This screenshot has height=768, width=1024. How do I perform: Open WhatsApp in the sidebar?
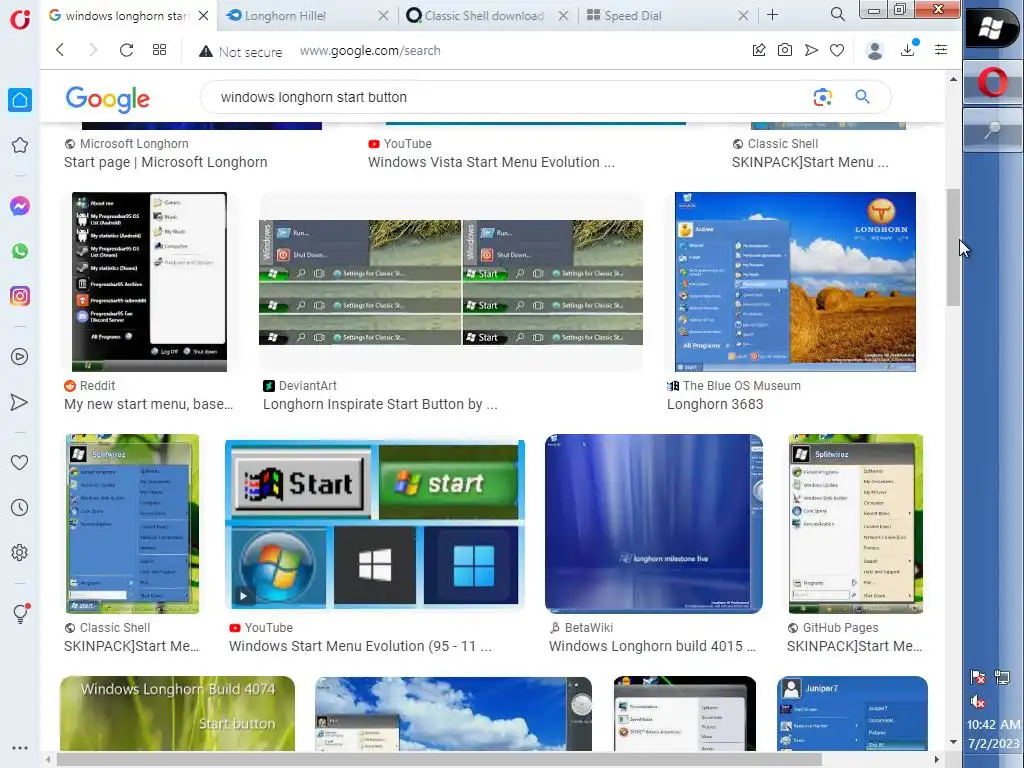[20, 251]
